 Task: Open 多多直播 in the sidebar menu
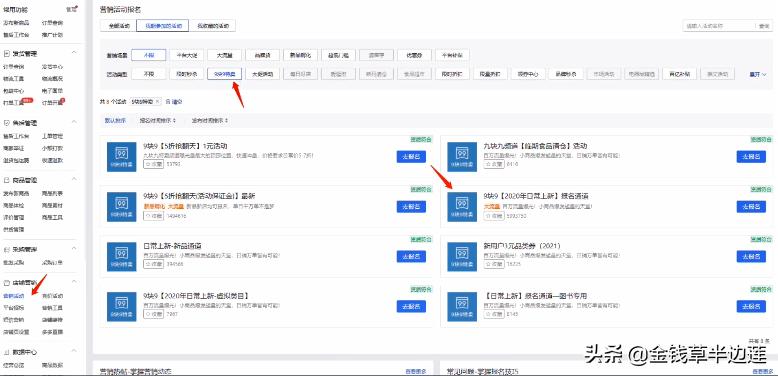point(53,332)
